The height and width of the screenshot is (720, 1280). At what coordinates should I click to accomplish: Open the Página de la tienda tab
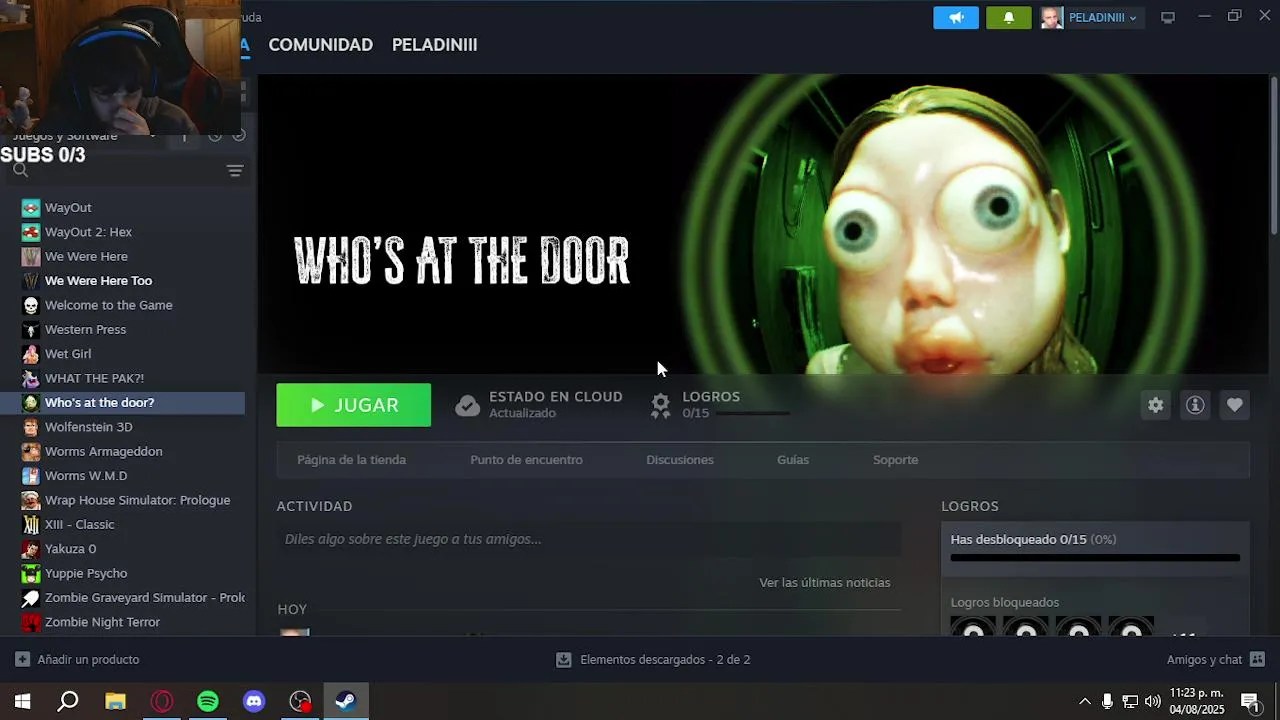(x=351, y=460)
